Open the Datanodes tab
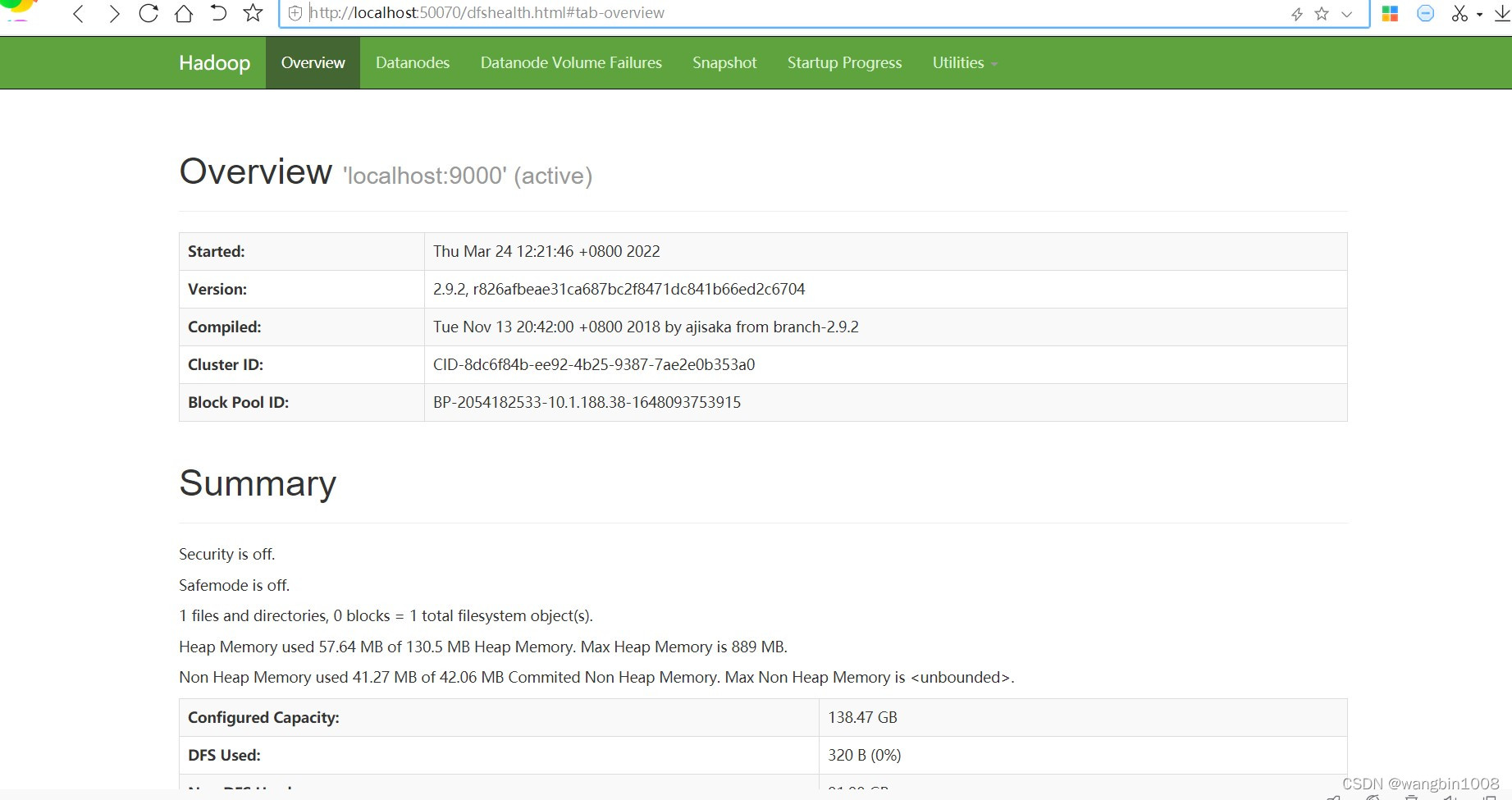 pyautogui.click(x=413, y=63)
